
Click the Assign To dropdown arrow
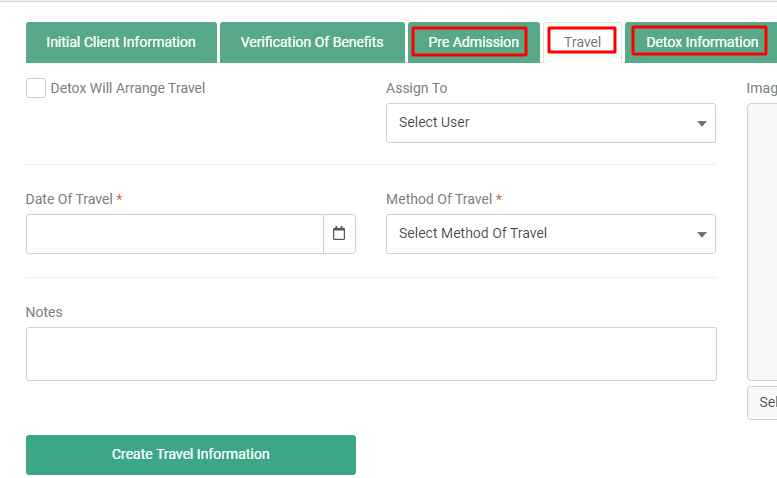pos(701,123)
